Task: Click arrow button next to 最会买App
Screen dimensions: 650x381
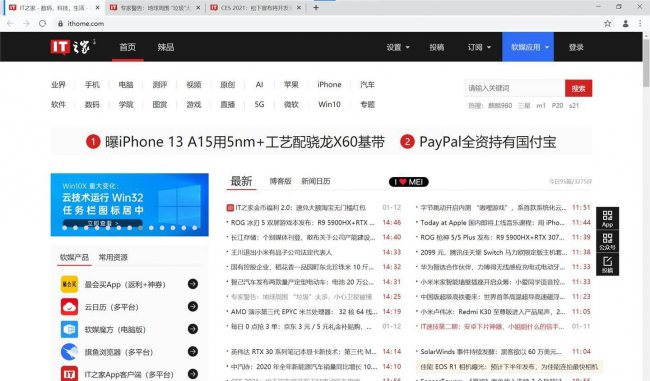Action: [x=193, y=284]
